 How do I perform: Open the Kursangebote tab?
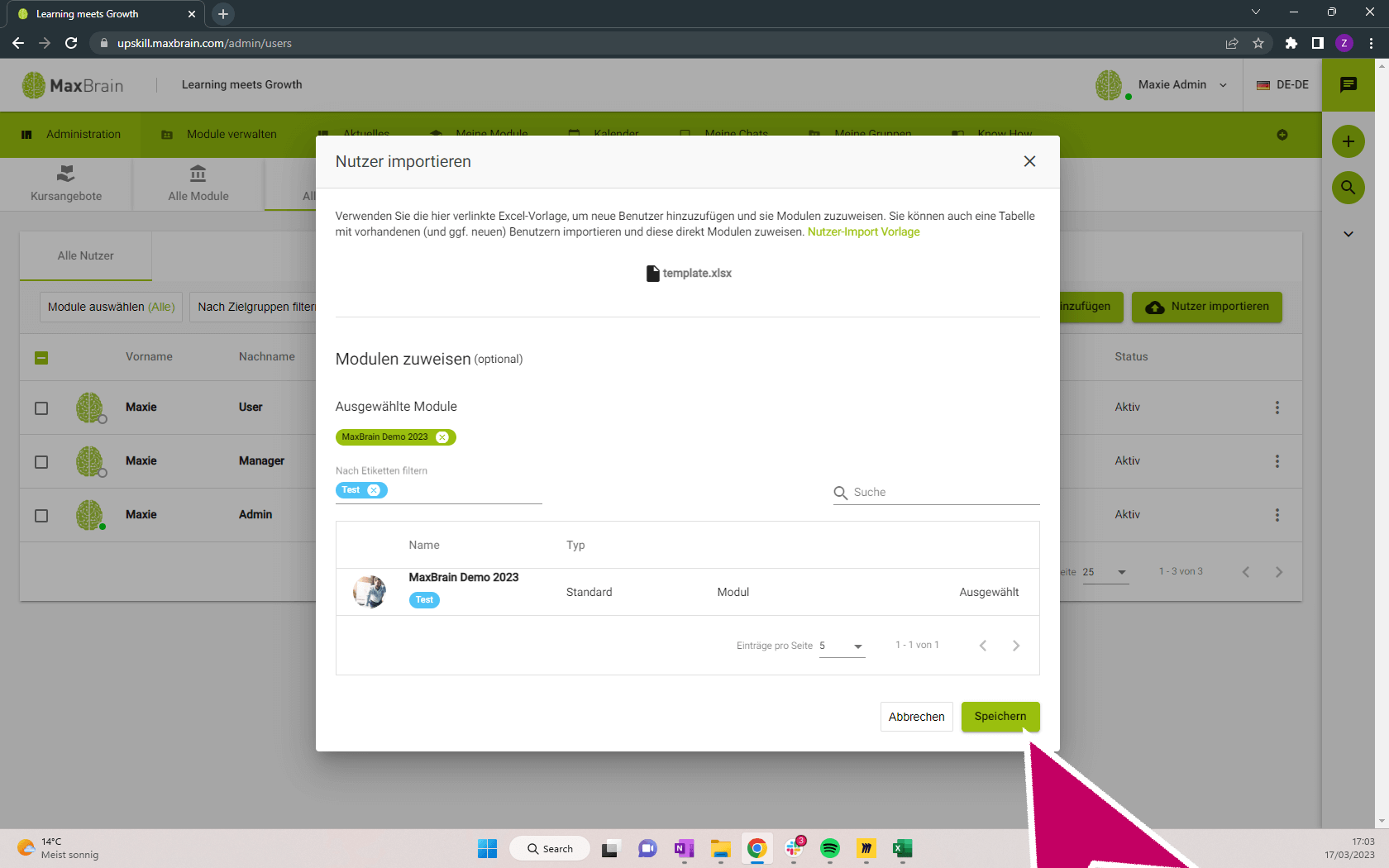[66, 184]
